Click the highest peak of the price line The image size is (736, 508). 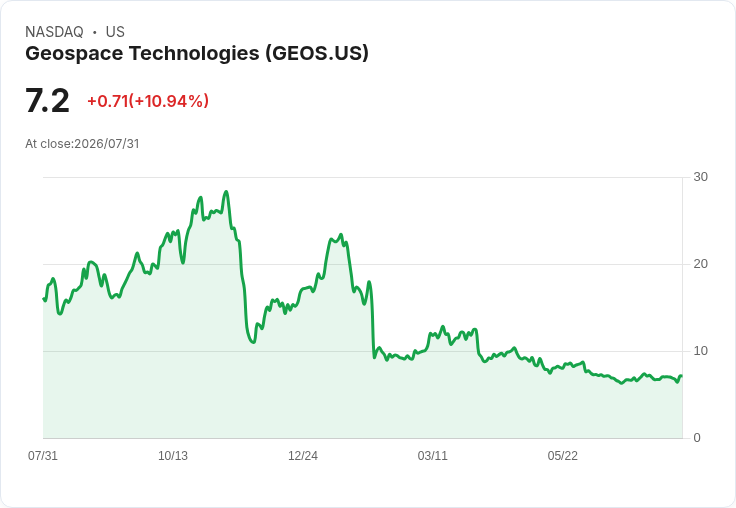(226, 192)
